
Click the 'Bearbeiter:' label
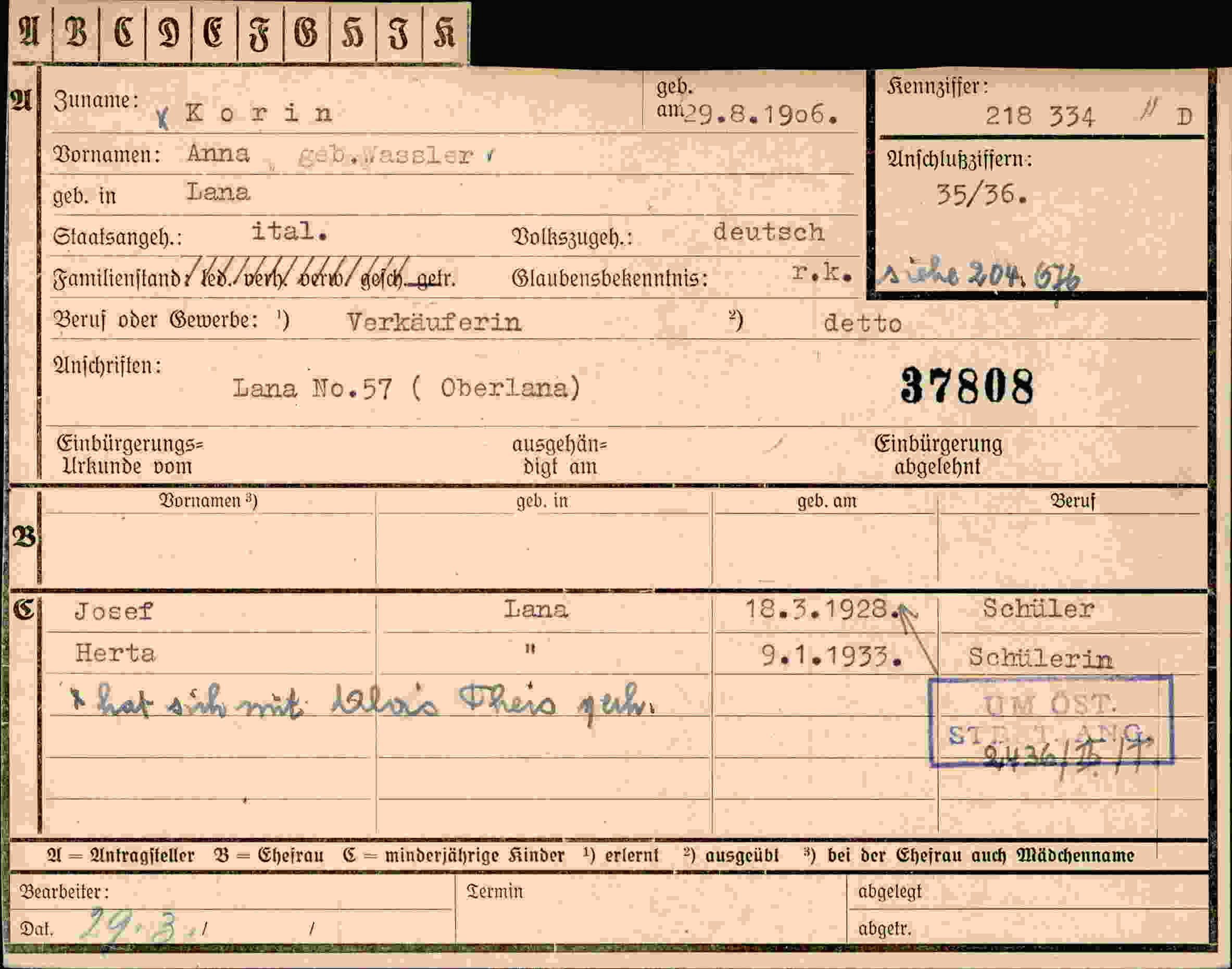[x=64, y=892]
